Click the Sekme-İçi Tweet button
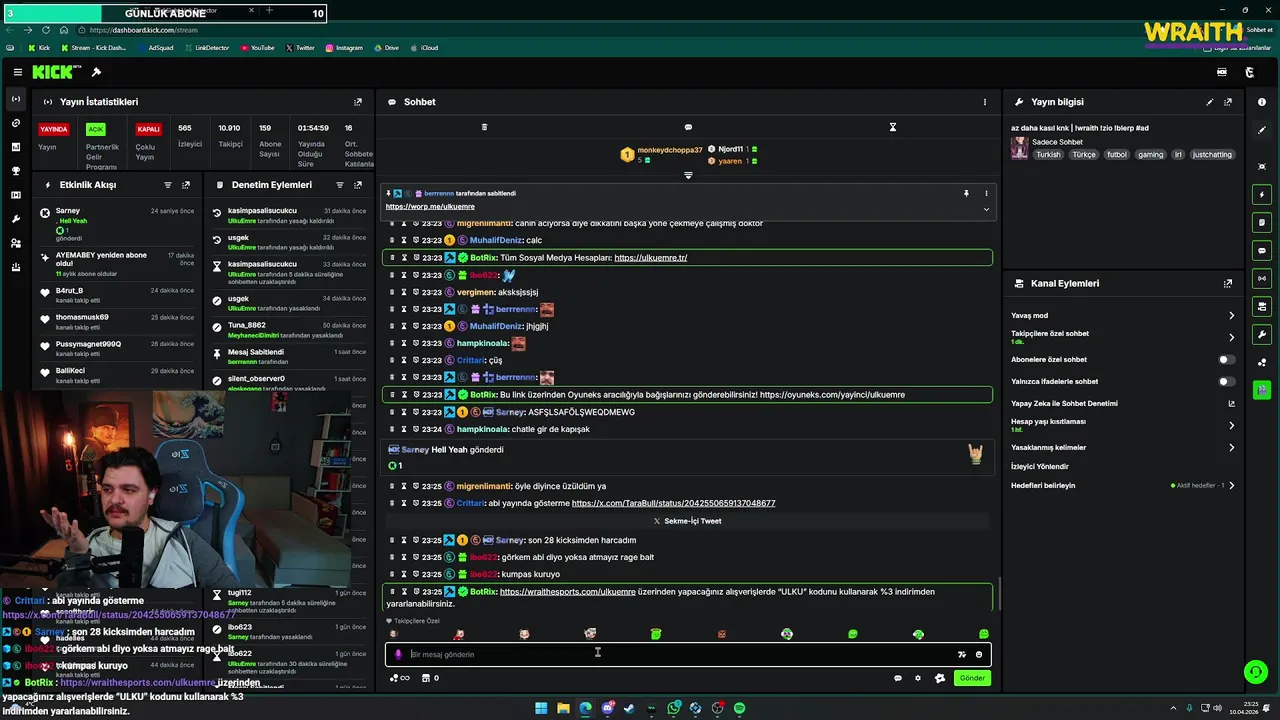1280x720 pixels. (x=688, y=521)
